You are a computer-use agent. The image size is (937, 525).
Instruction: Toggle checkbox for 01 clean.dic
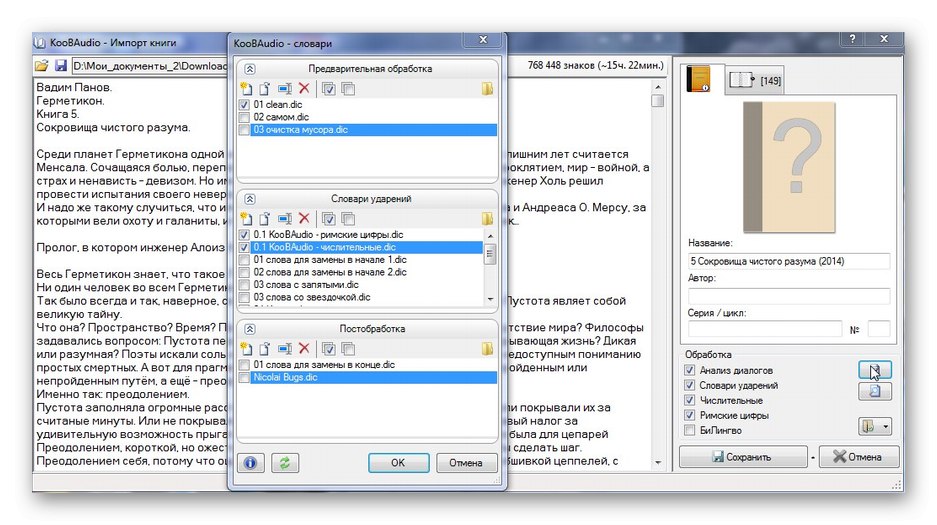click(244, 105)
